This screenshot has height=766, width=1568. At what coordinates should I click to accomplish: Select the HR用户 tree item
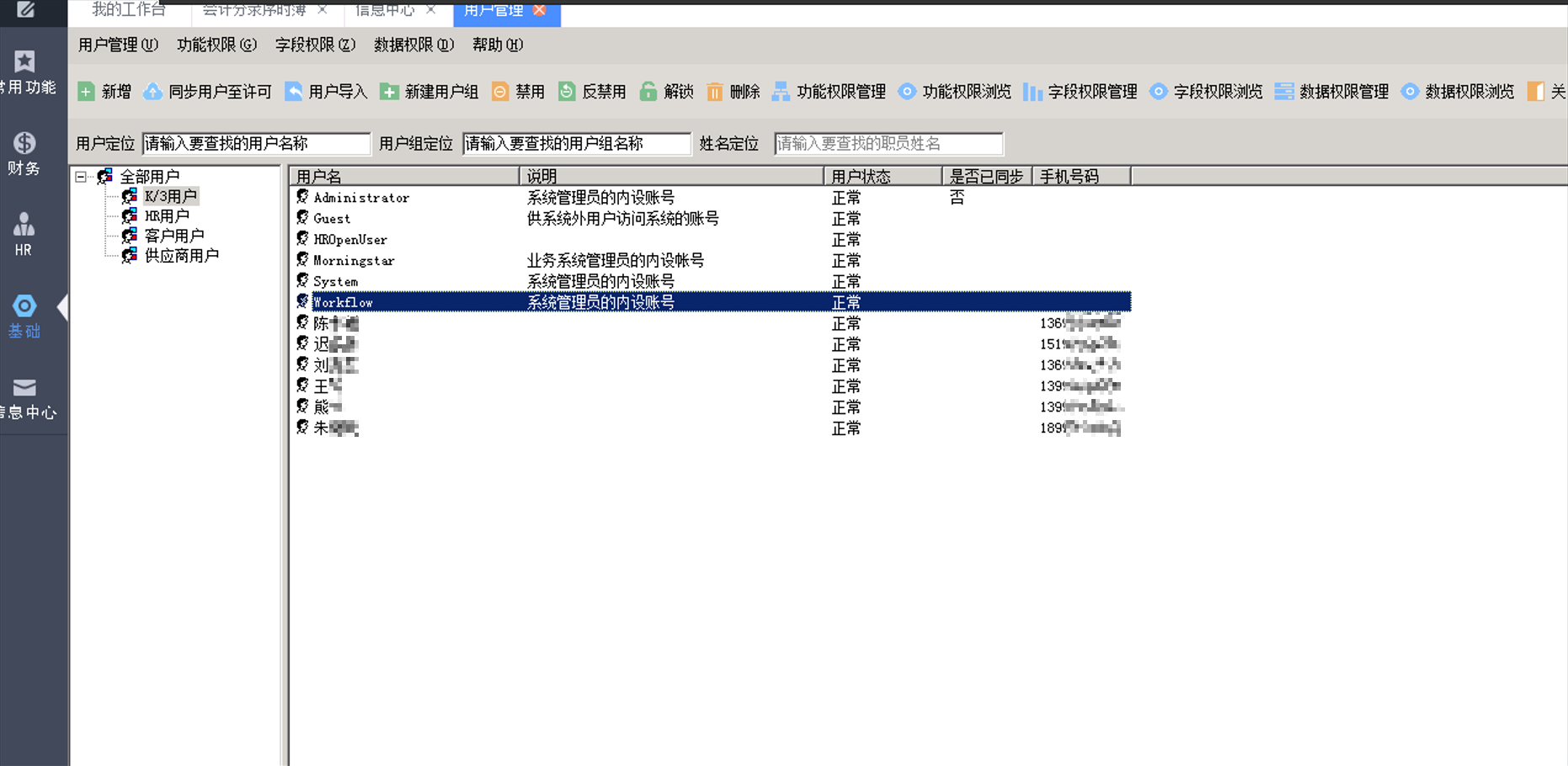coord(166,216)
